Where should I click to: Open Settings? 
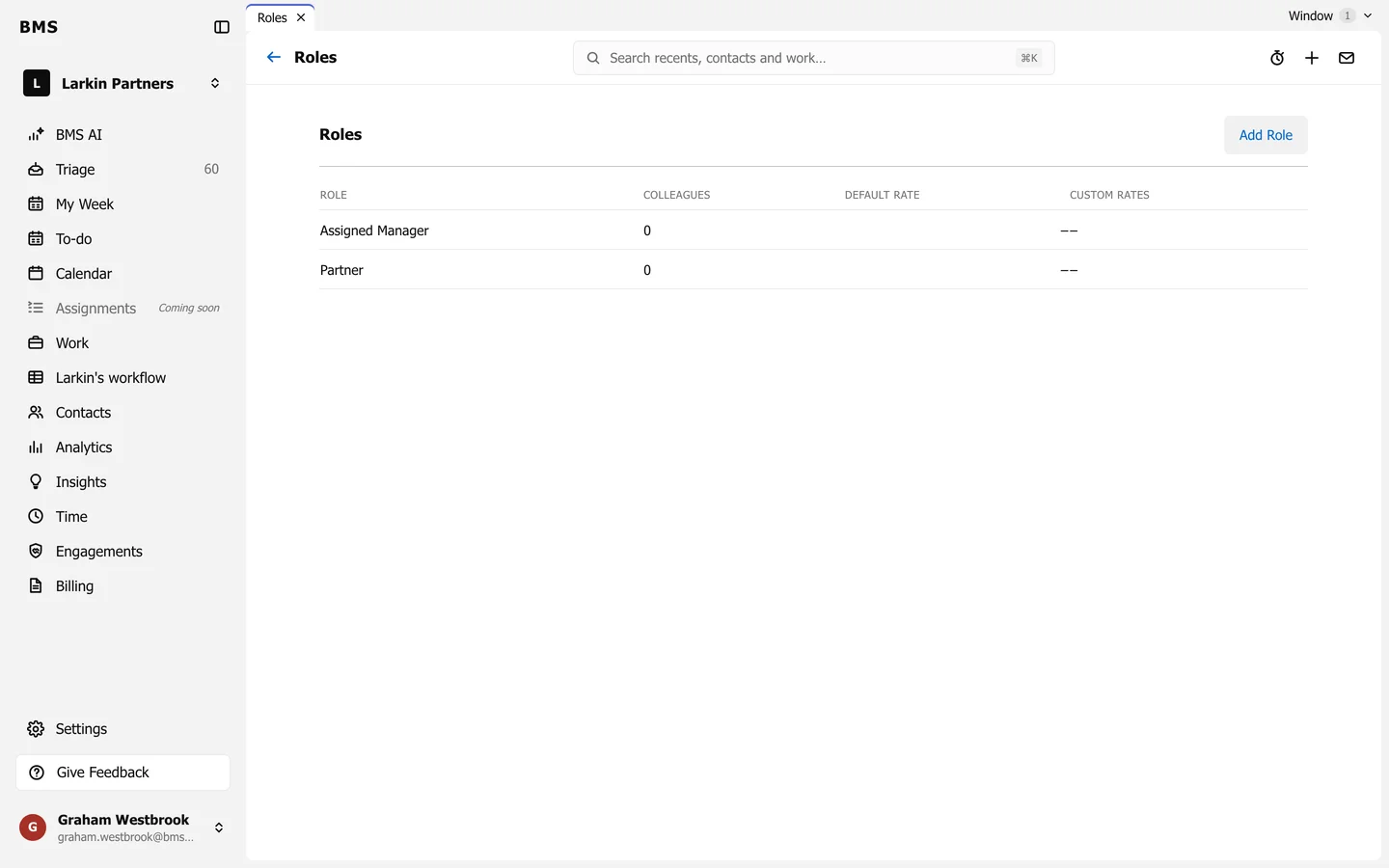123,729
